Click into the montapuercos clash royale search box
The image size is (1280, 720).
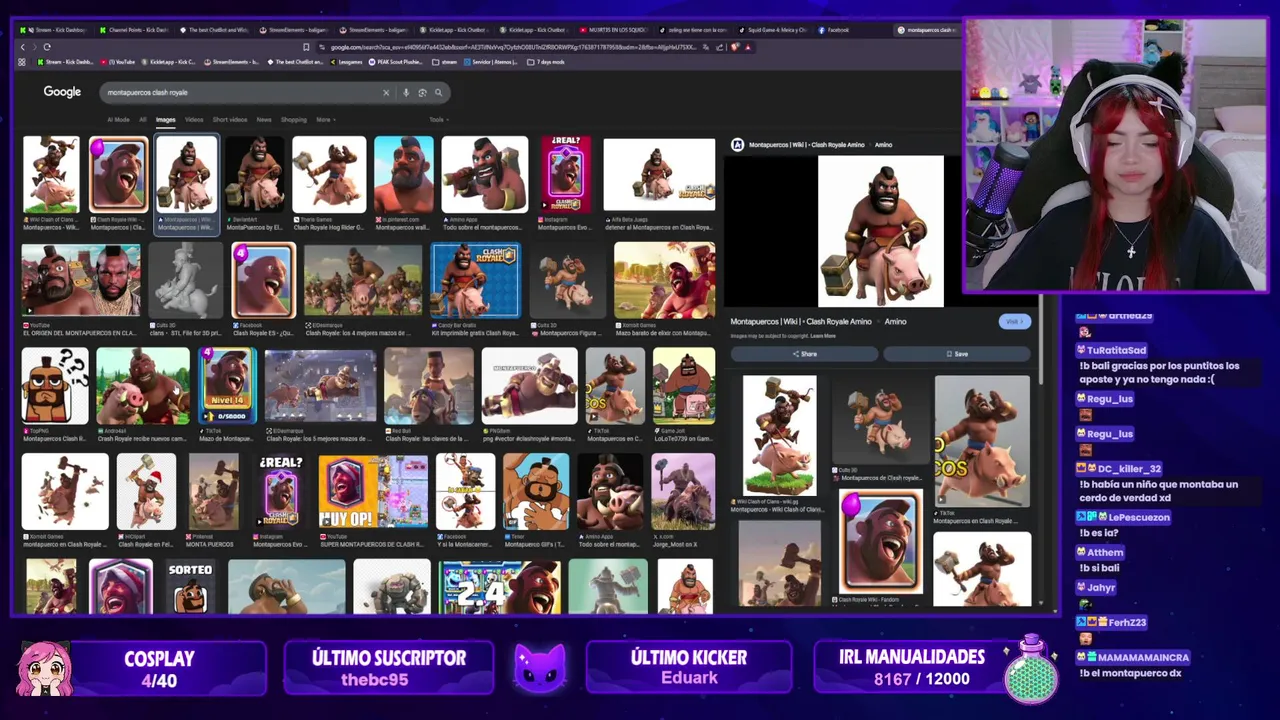tap(240, 92)
